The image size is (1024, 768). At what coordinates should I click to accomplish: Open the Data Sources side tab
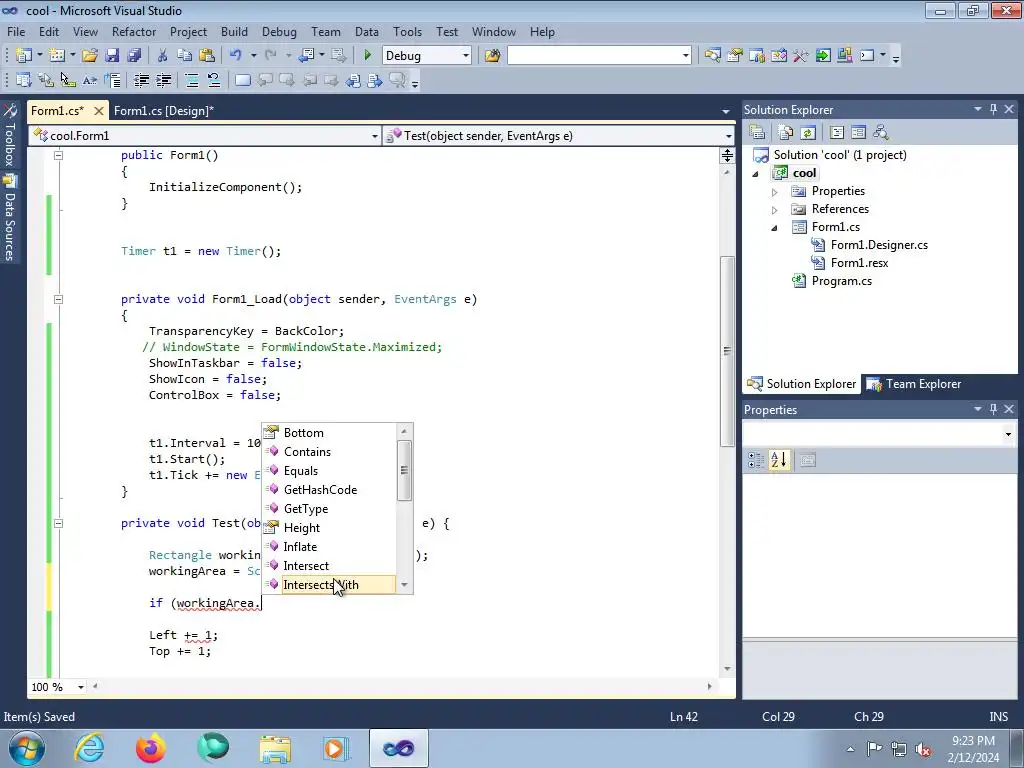(10, 219)
